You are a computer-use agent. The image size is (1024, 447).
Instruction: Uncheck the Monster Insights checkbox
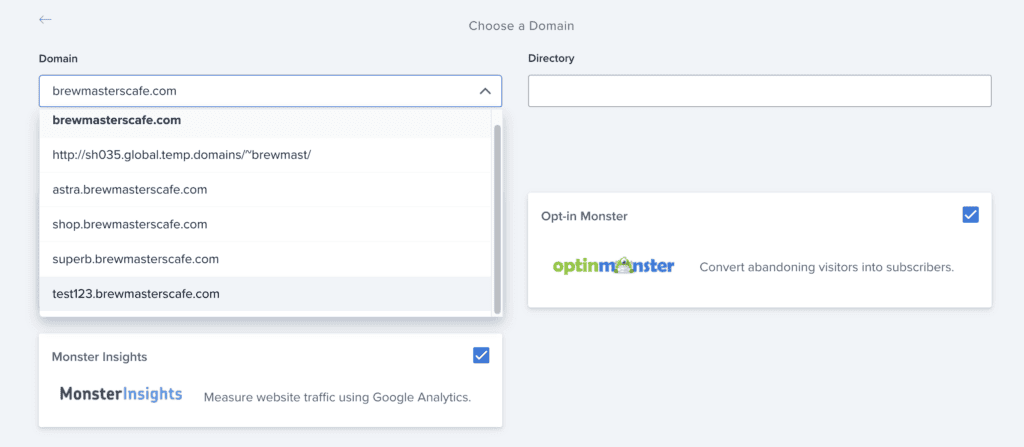click(x=481, y=356)
